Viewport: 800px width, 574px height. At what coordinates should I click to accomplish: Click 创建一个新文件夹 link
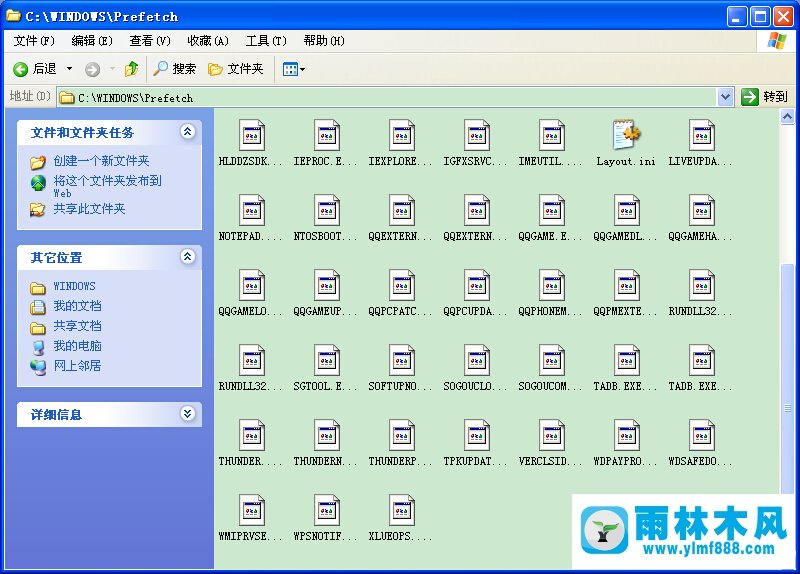[101, 161]
